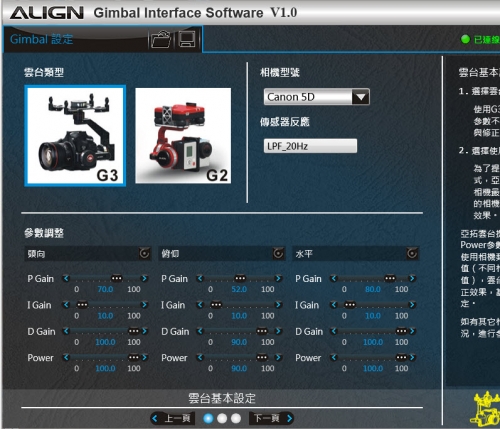Click the floppy disk save icon

(187, 39)
